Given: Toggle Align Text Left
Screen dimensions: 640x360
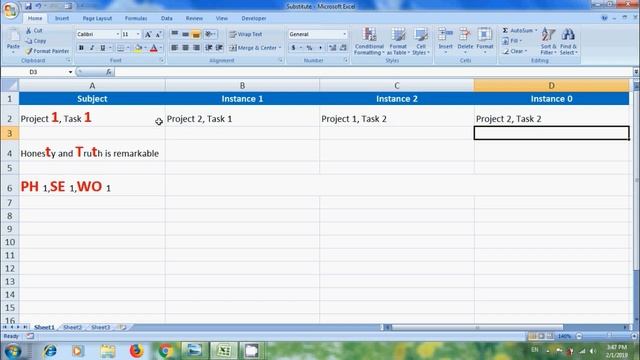Looking at the screenshot, I should 174,48.
